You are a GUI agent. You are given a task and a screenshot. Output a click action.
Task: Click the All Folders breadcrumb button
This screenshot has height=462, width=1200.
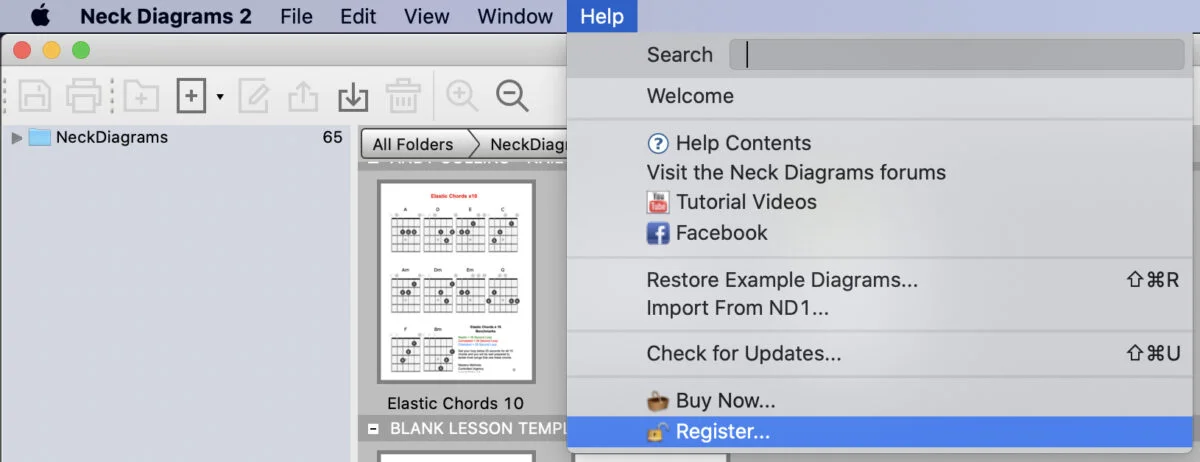pyautogui.click(x=412, y=144)
